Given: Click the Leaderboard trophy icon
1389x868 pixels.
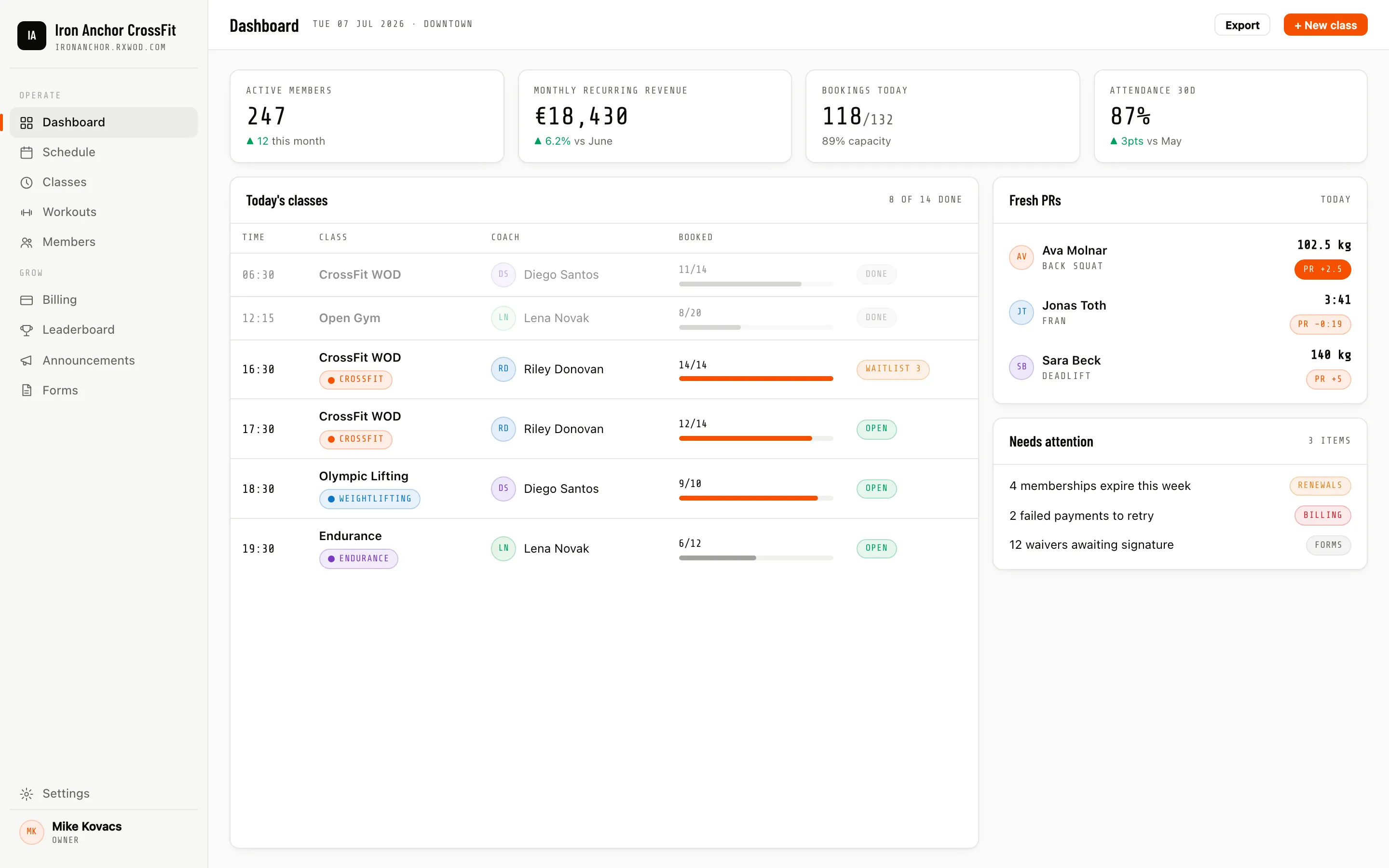Looking at the screenshot, I should tap(27, 330).
